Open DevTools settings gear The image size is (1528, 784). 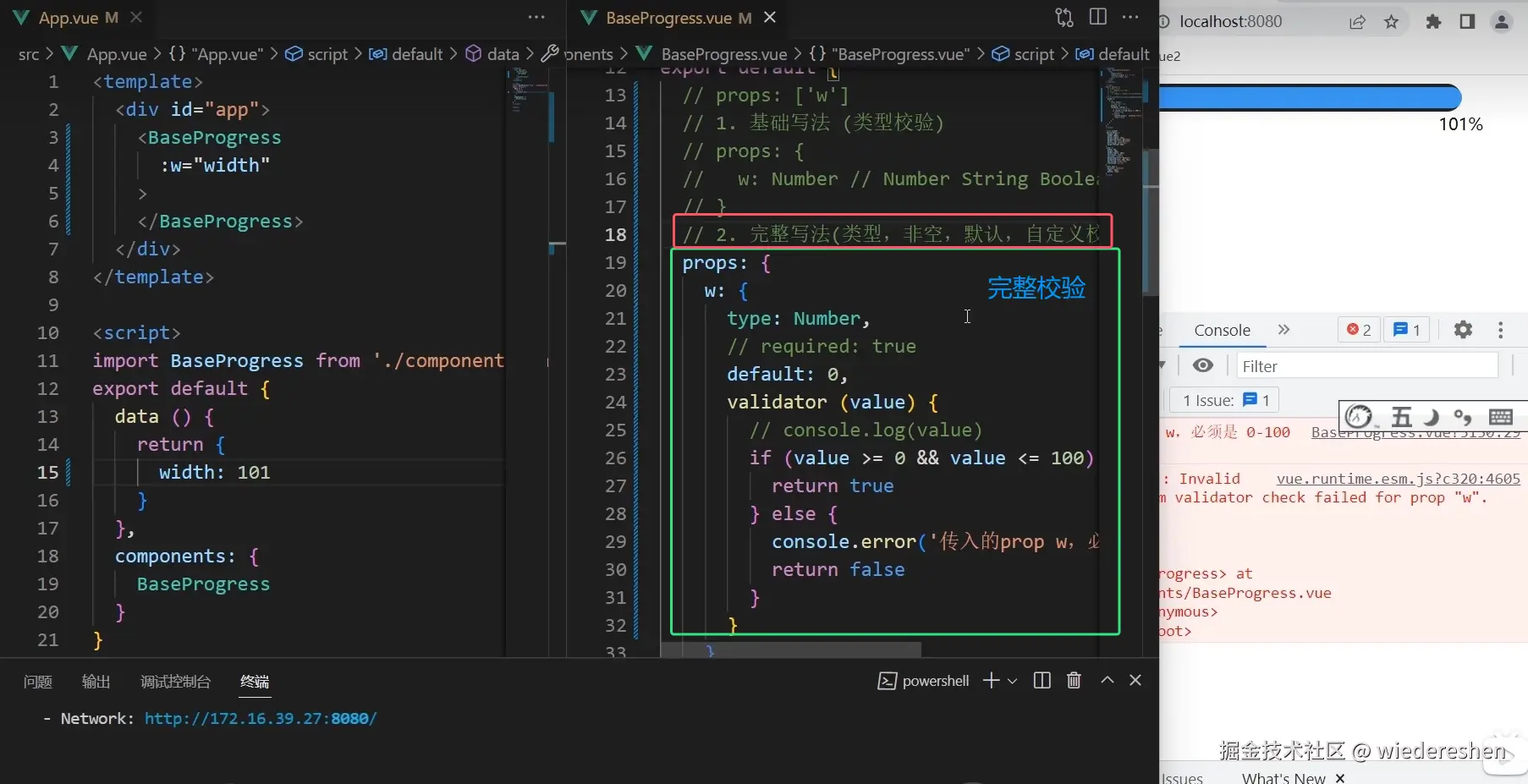click(1463, 330)
